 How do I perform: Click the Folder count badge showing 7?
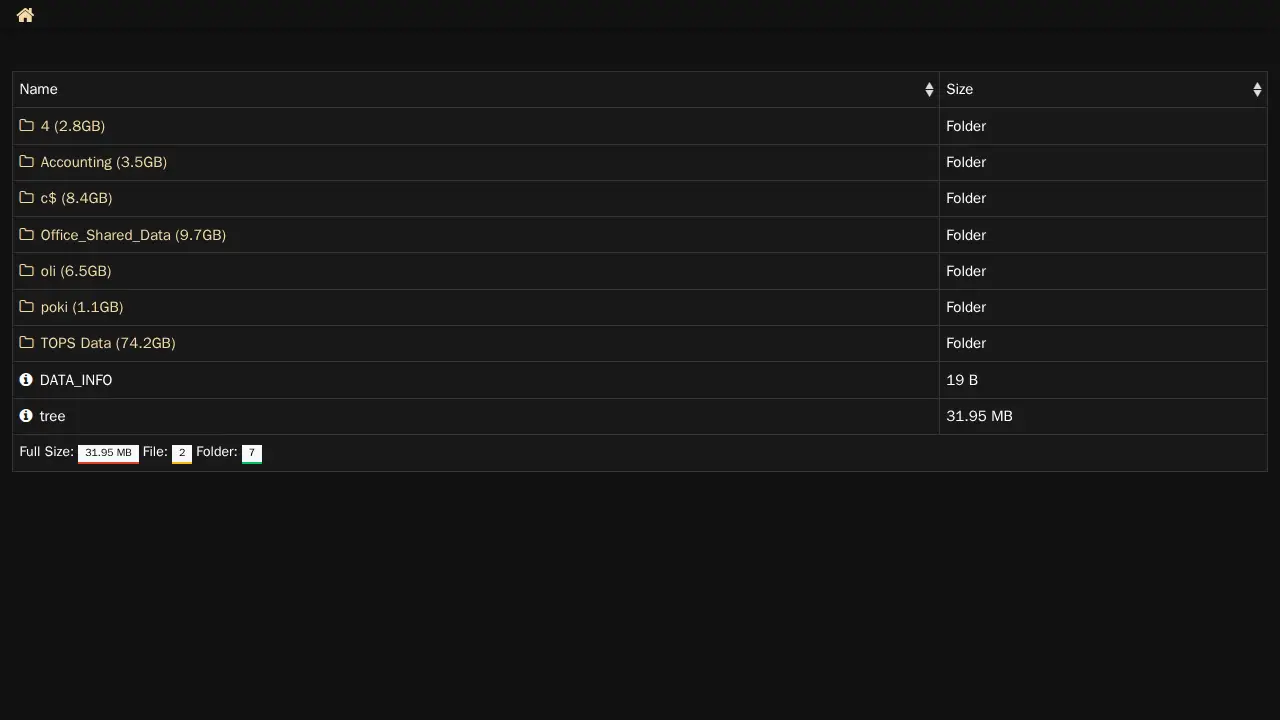pos(252,453)
